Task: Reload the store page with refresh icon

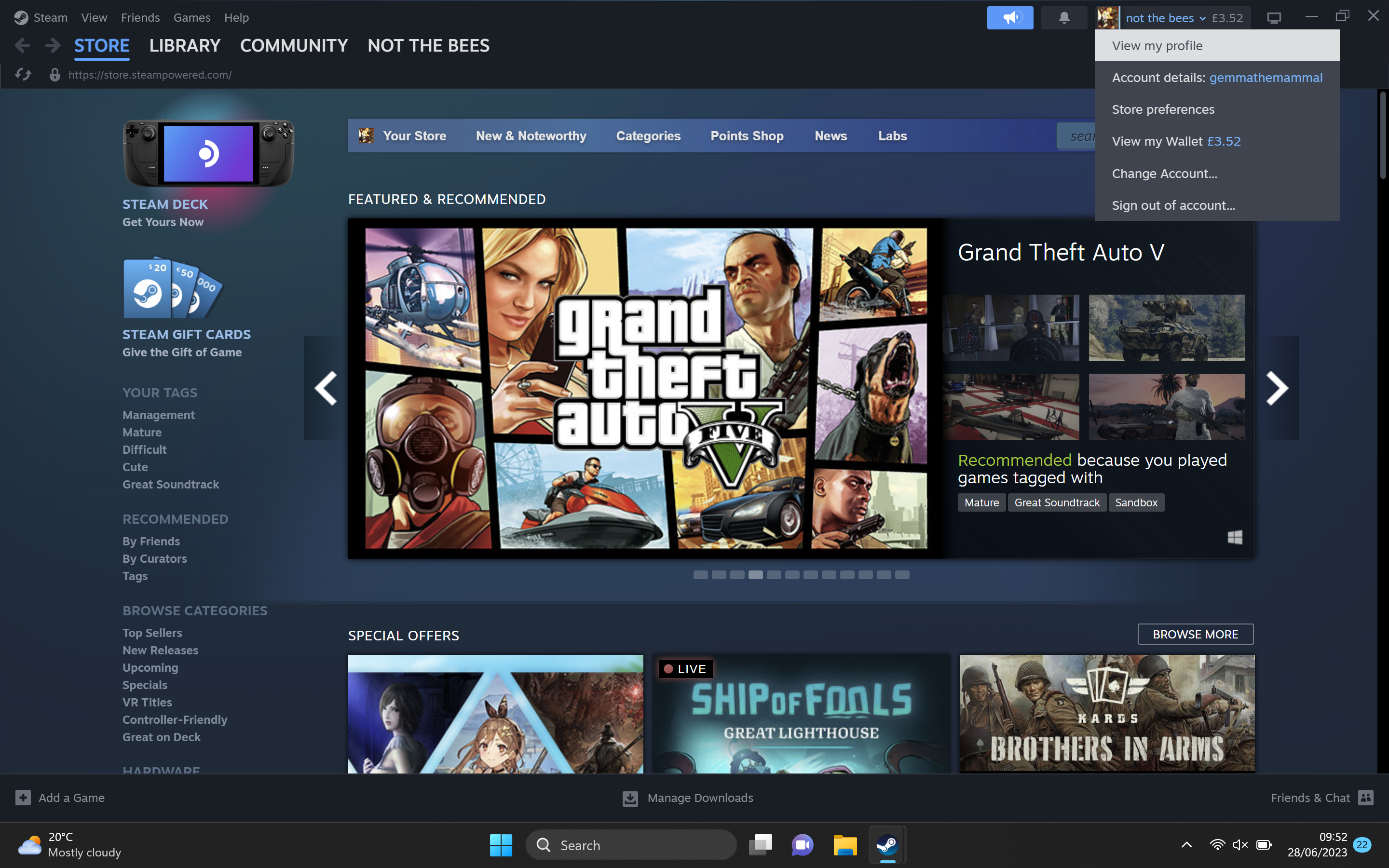Action: click(x=23, y=75)
